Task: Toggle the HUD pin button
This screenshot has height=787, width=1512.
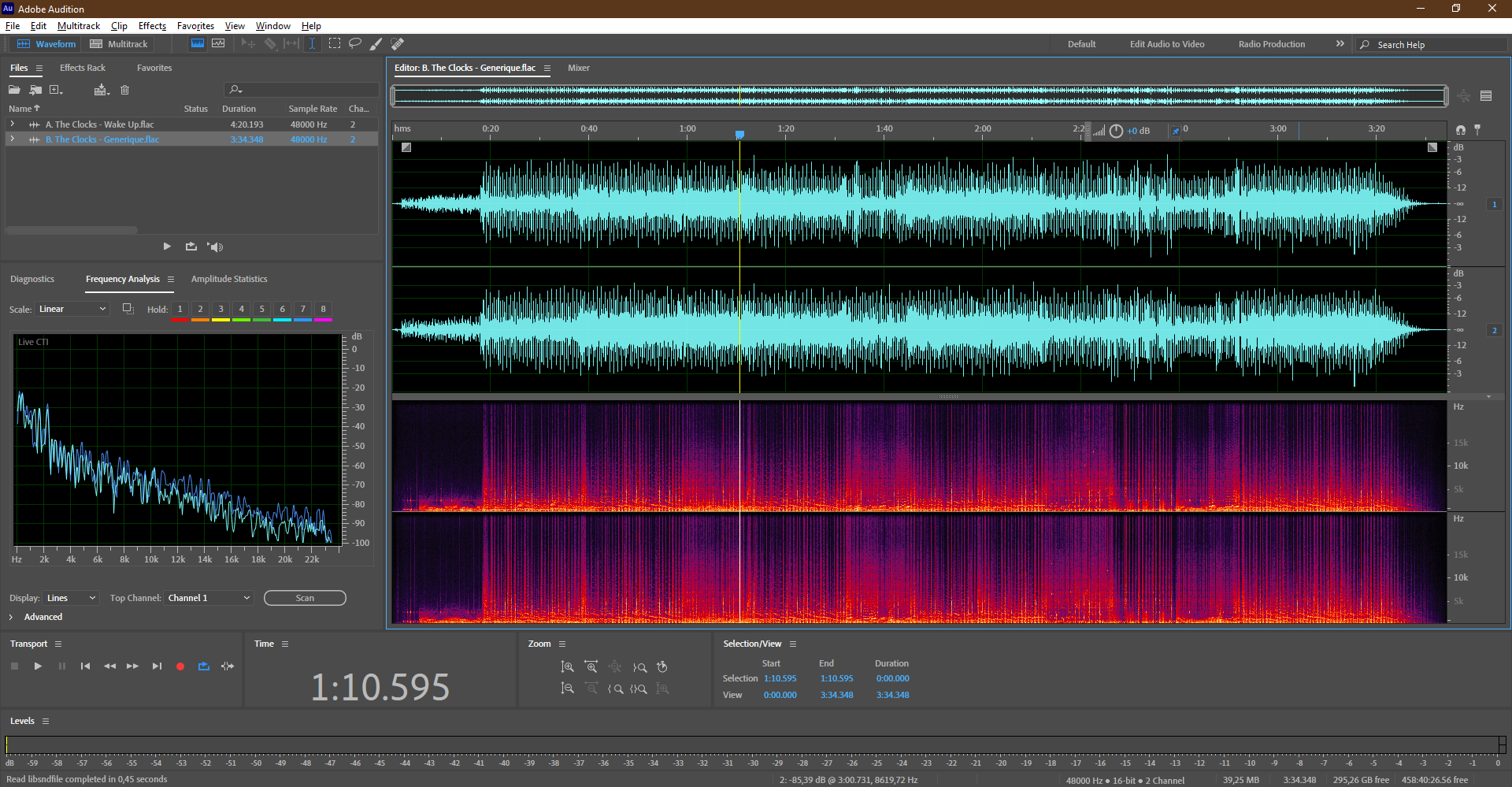Action: [x=1176, y=131]
